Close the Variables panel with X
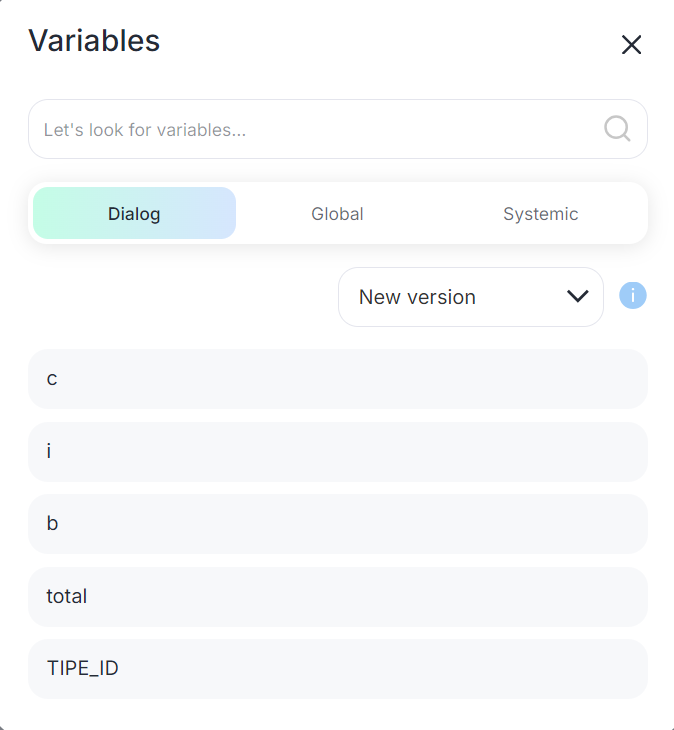Screen dimensions: 674x730 pyautogui.click(x=631, y=45)
